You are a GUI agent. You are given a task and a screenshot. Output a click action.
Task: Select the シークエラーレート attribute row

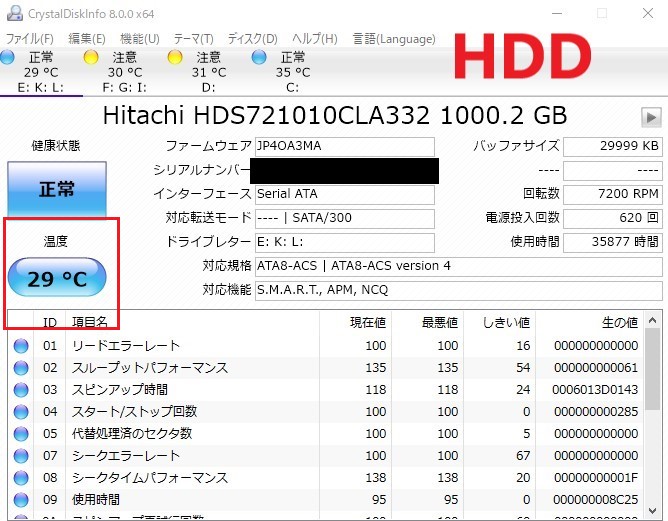(x=326, y=455)
